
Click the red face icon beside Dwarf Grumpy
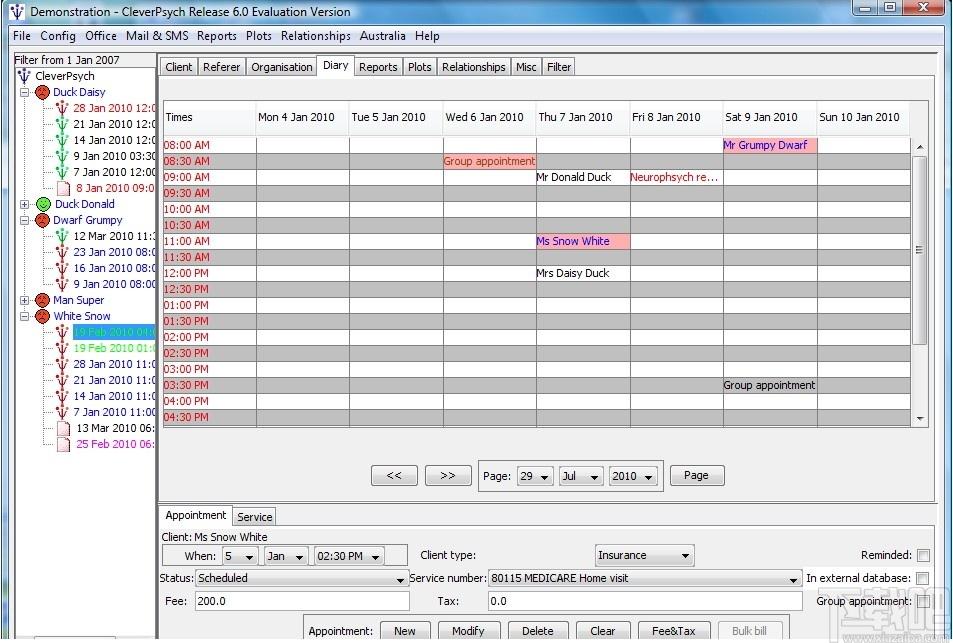click(x=42, y=220)
